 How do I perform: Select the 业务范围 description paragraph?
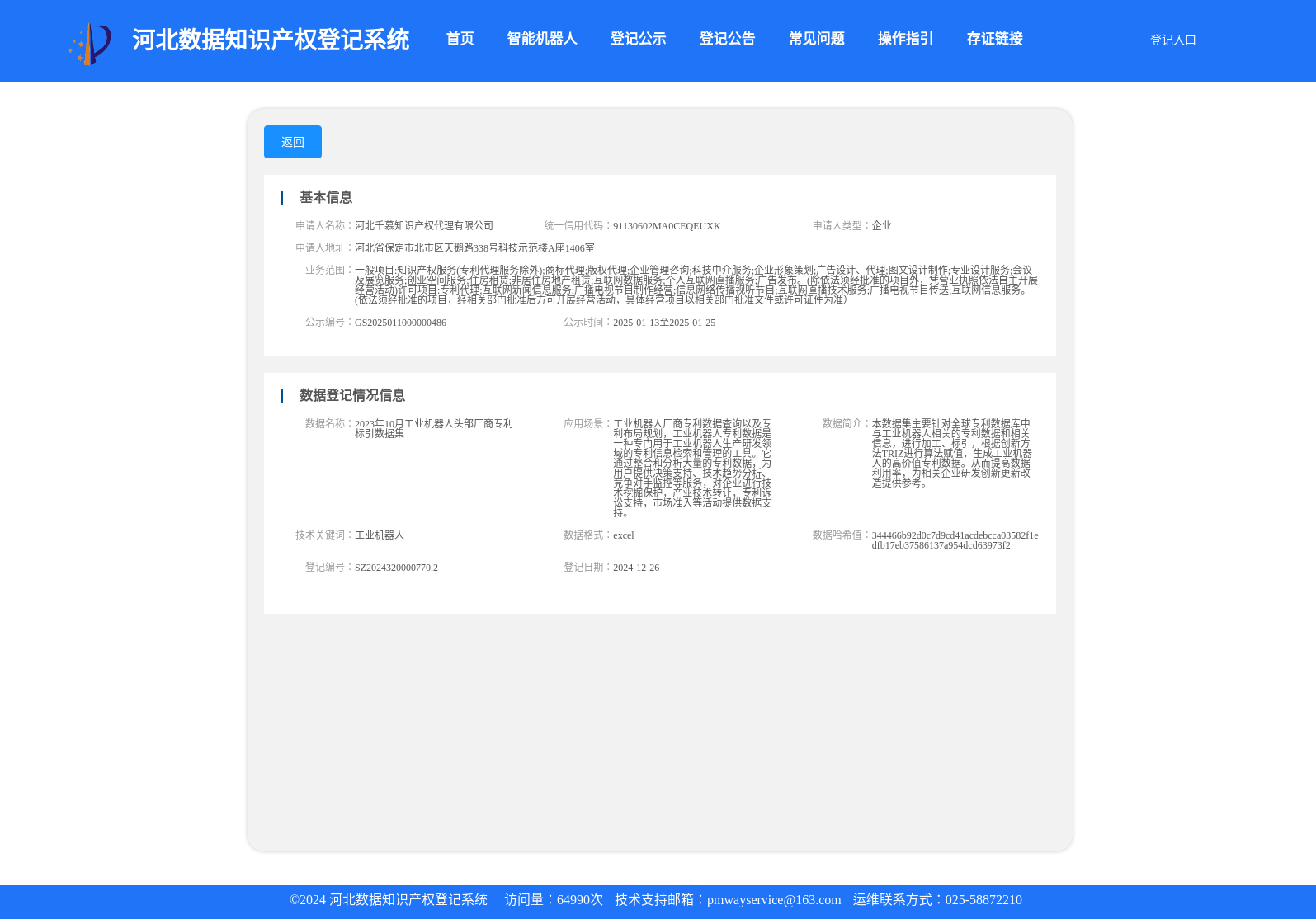tap(696, 285)
